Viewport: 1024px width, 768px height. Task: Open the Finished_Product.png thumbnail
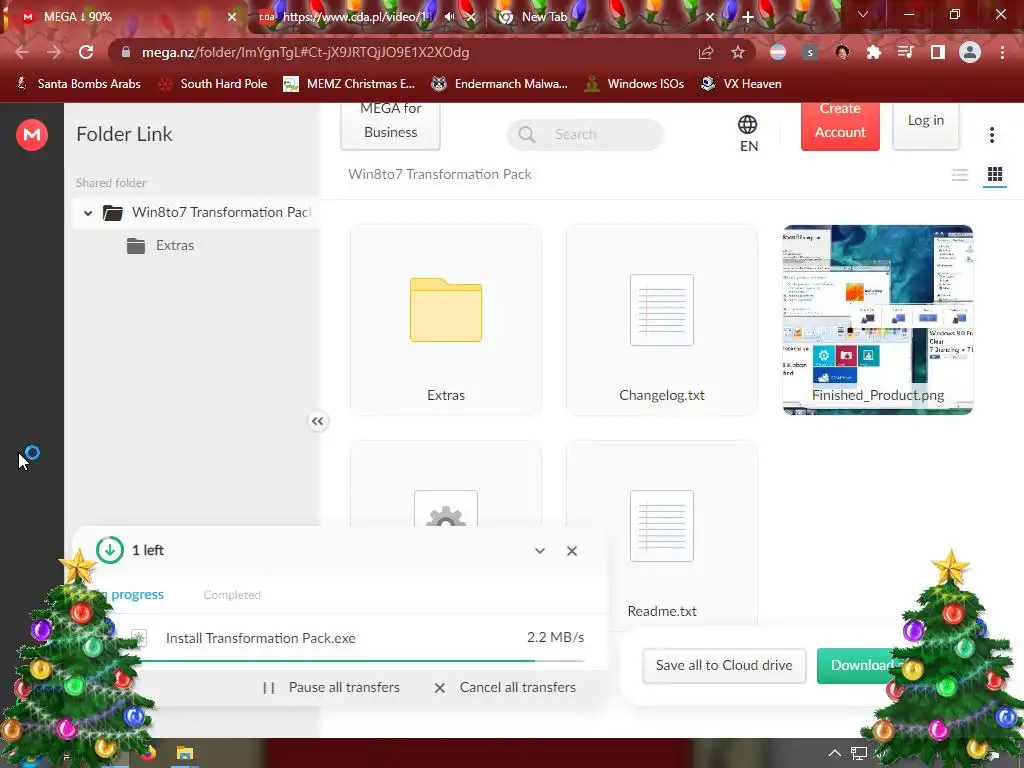click(x=878, y=320)
